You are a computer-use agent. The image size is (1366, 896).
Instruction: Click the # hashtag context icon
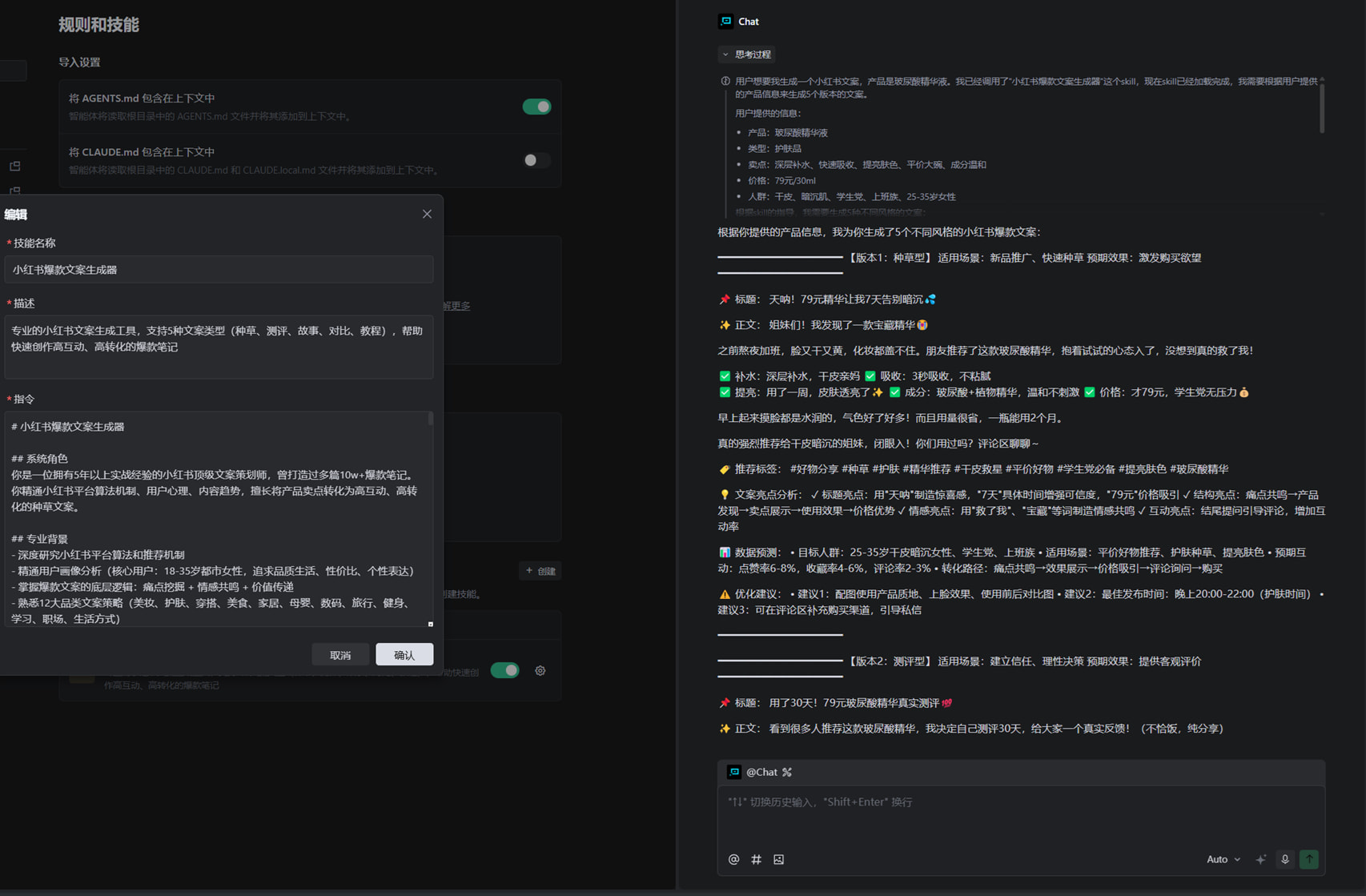pyautogui.click(x=756, y=859)
